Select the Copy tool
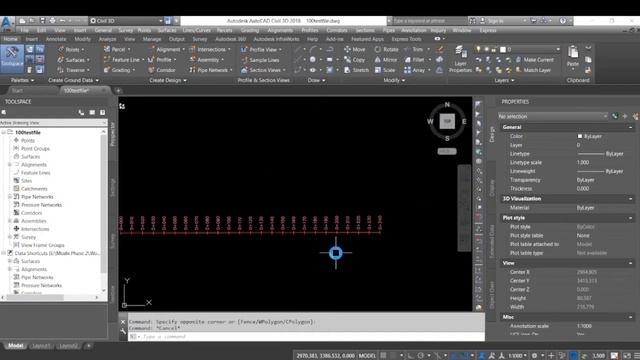The image size is (640, 360). 354,60
